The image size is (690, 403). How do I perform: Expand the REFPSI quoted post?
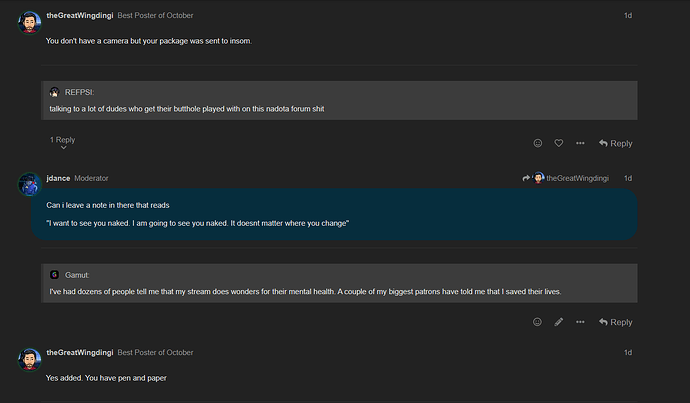point(339,100)
